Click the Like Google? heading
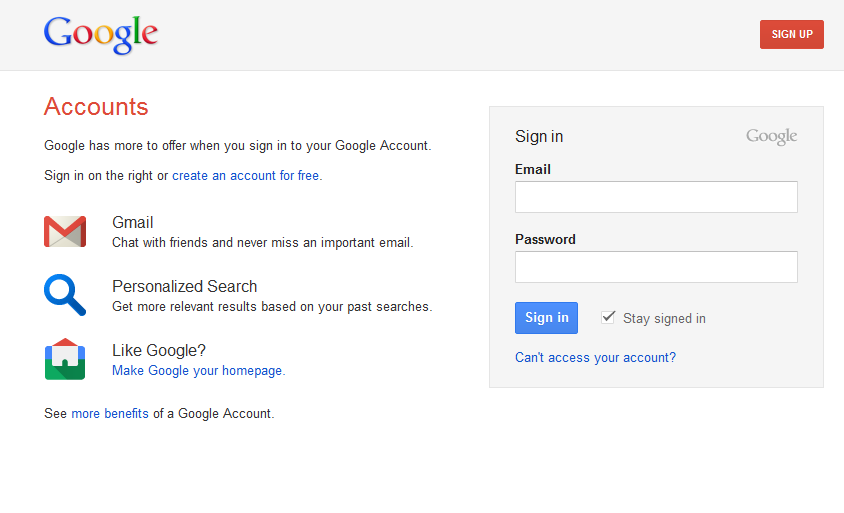 click(159, 350)
